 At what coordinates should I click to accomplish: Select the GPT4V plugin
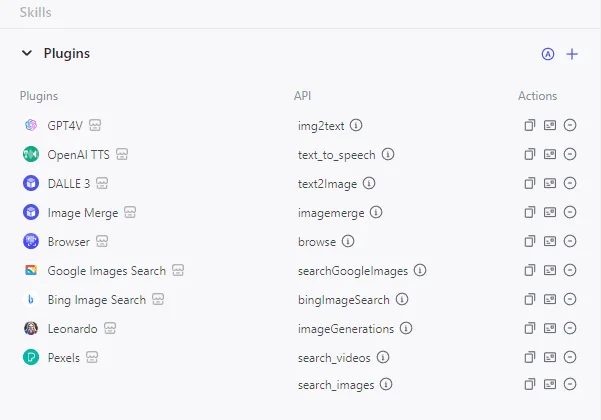pyautogui.click(x=65, y=125)
